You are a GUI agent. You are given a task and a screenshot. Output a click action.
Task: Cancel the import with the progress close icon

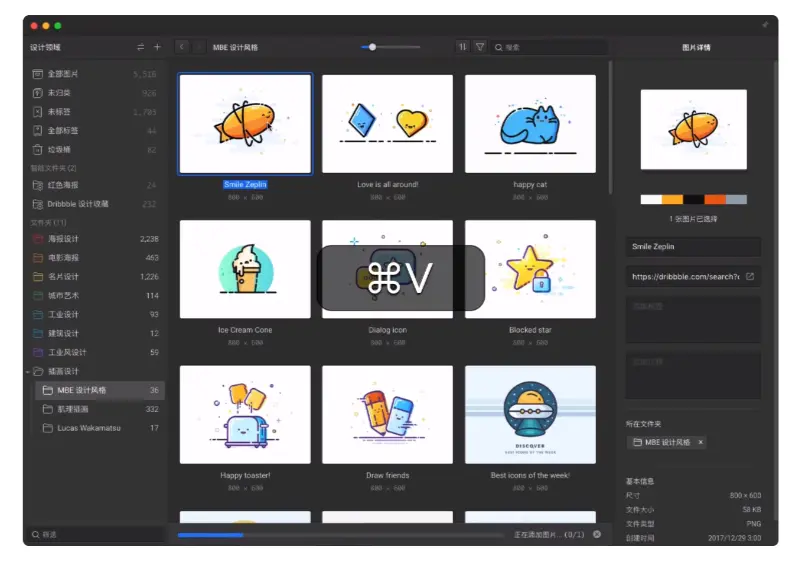tap(597, 534)
